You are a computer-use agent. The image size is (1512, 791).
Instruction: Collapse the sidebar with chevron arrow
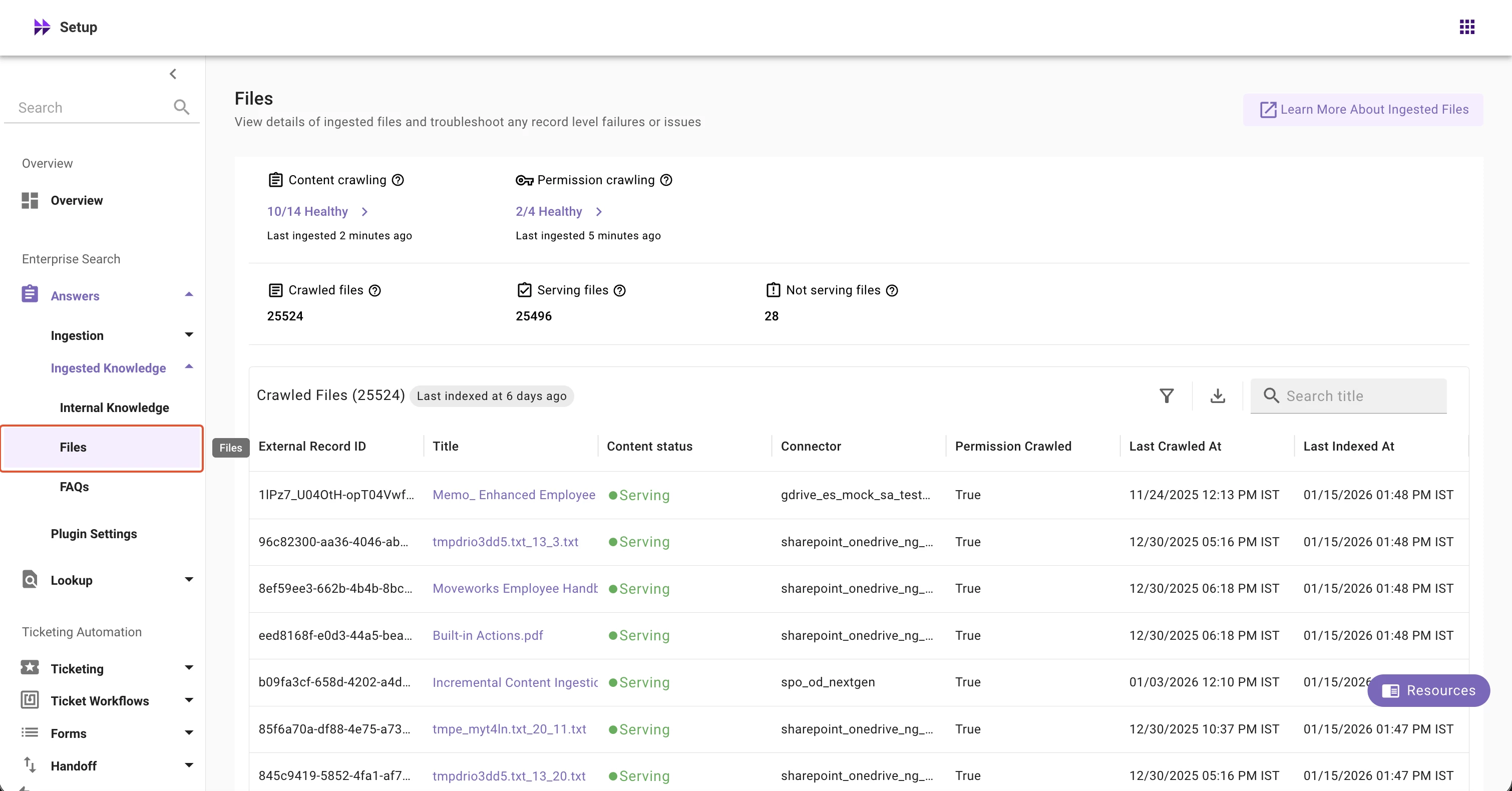pos(173,74)
